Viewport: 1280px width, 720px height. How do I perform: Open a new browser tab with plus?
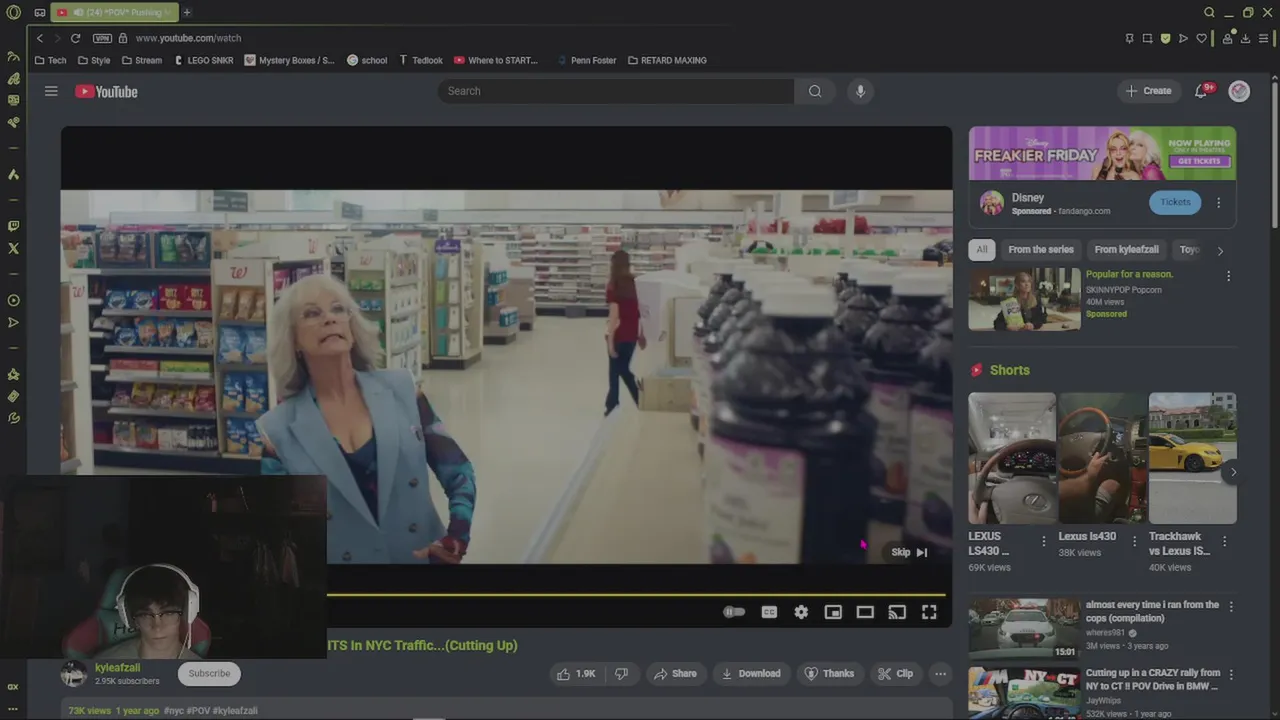pos(187,12)
